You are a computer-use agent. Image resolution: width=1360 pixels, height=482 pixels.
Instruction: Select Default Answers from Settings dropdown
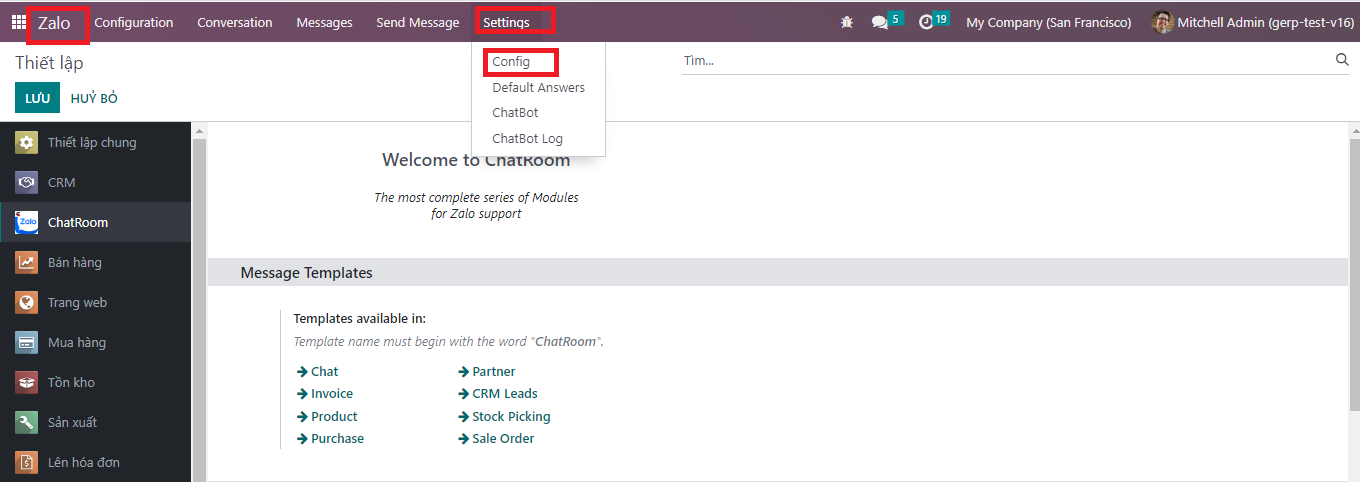[x=538, y=87]
